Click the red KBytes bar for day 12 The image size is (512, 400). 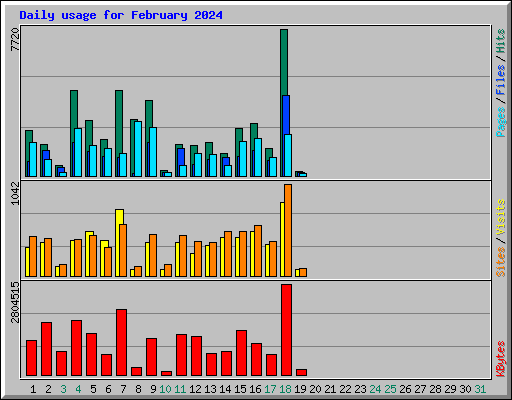(x=196, y=356)
